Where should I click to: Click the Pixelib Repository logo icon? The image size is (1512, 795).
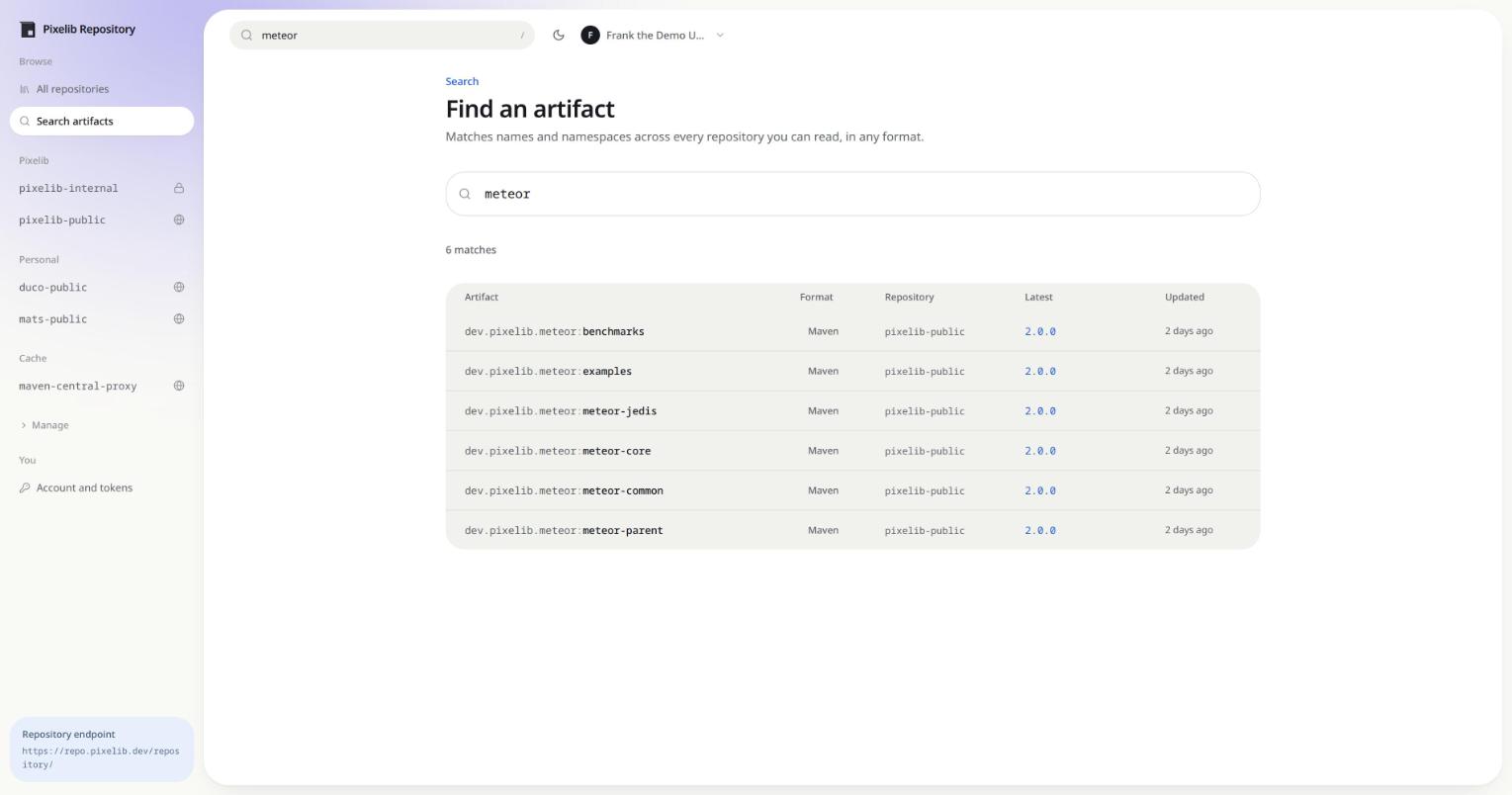[28, 30]
